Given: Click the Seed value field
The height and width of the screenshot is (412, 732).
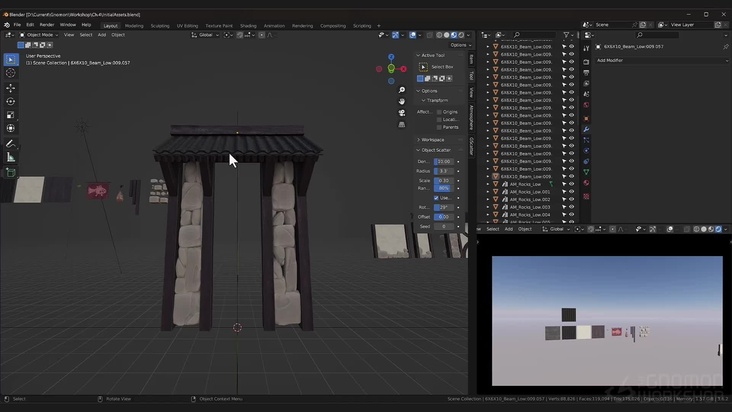Looking at the screenshot, I should (443, 226).
